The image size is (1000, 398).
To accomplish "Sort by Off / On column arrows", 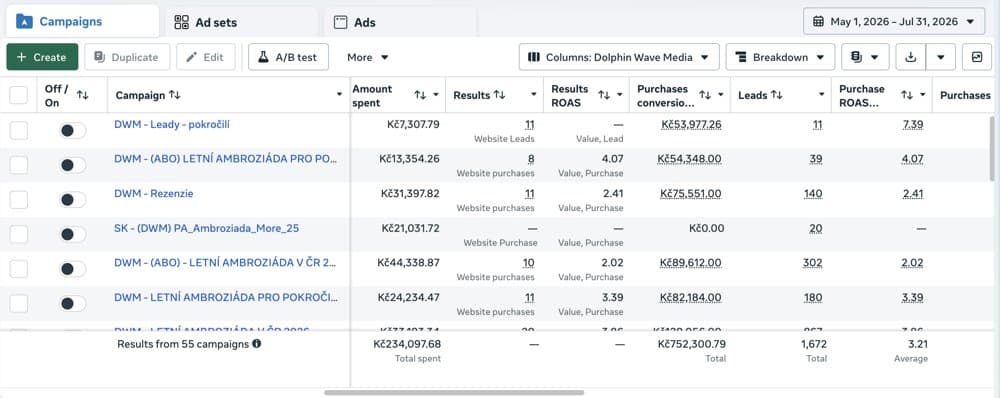I will point(82,95).
